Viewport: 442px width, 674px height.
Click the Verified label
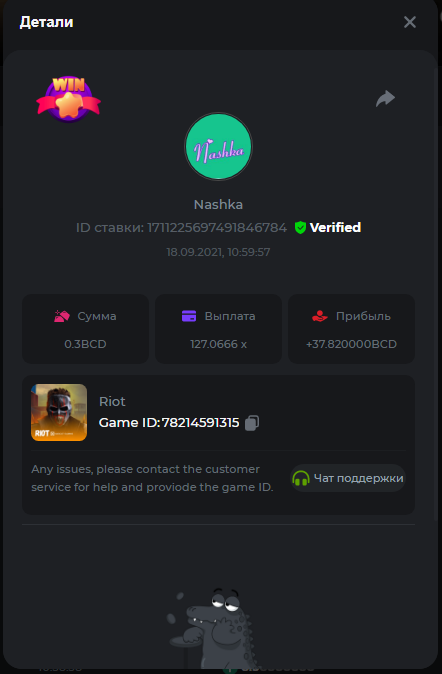click(x=335, y=227)
